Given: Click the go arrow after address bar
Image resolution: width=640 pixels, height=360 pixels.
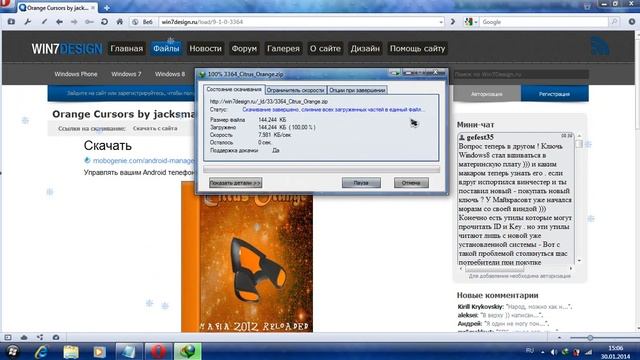Looking at the screenshot, I should (453, 22).
